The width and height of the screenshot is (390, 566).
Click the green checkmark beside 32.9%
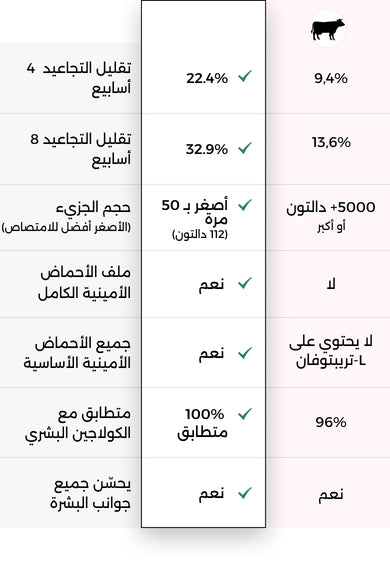coord(245,148)
